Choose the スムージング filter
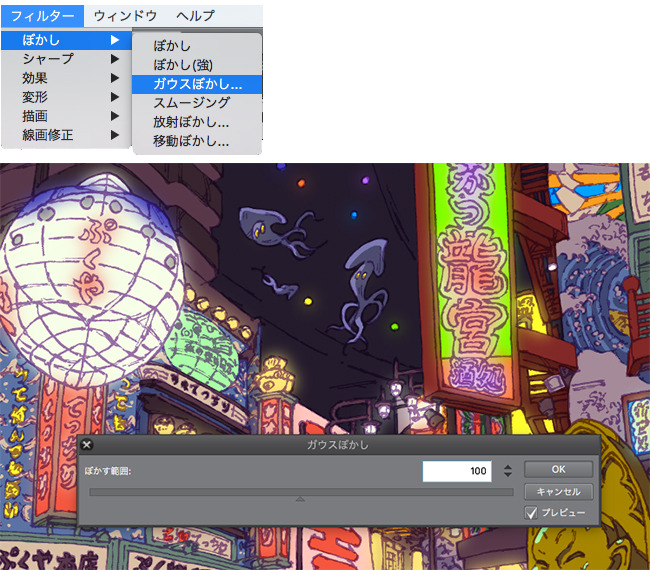 pyautogui.click(x=197, y=103)
